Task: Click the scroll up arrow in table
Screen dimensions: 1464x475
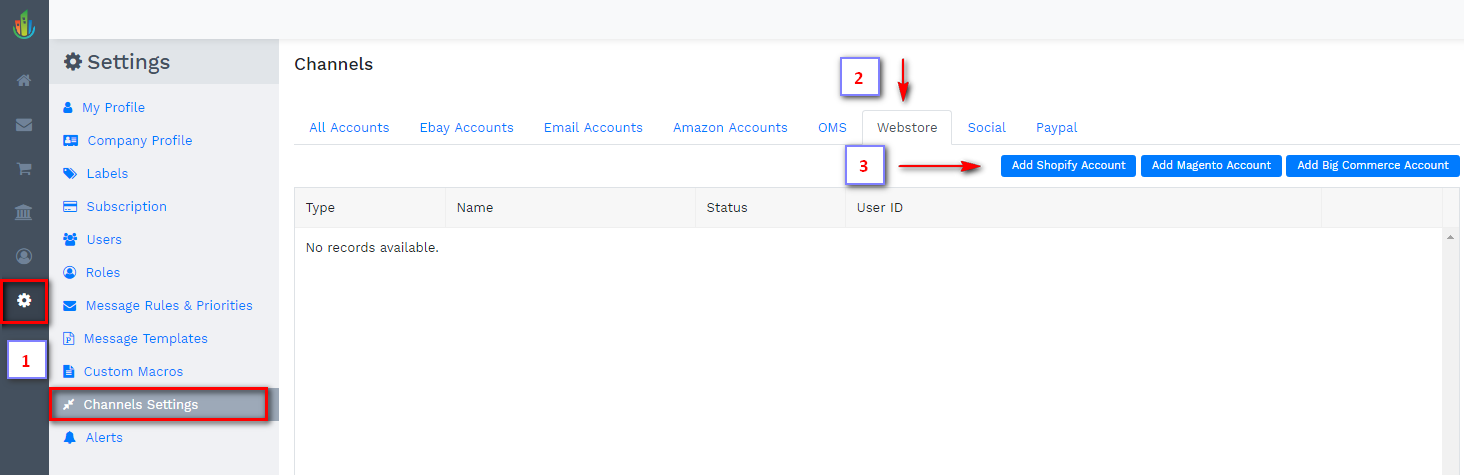Action: 1450,237
